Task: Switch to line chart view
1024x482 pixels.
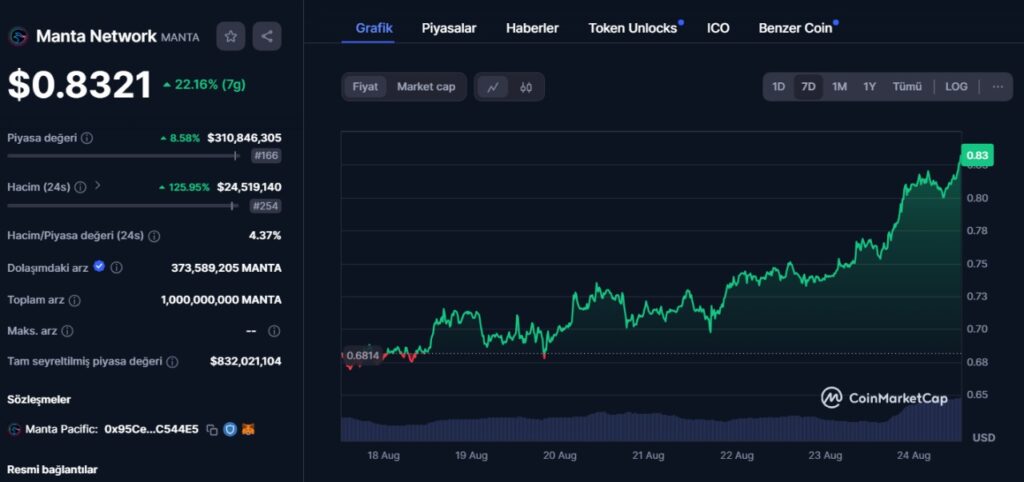Action: point(493,87)
